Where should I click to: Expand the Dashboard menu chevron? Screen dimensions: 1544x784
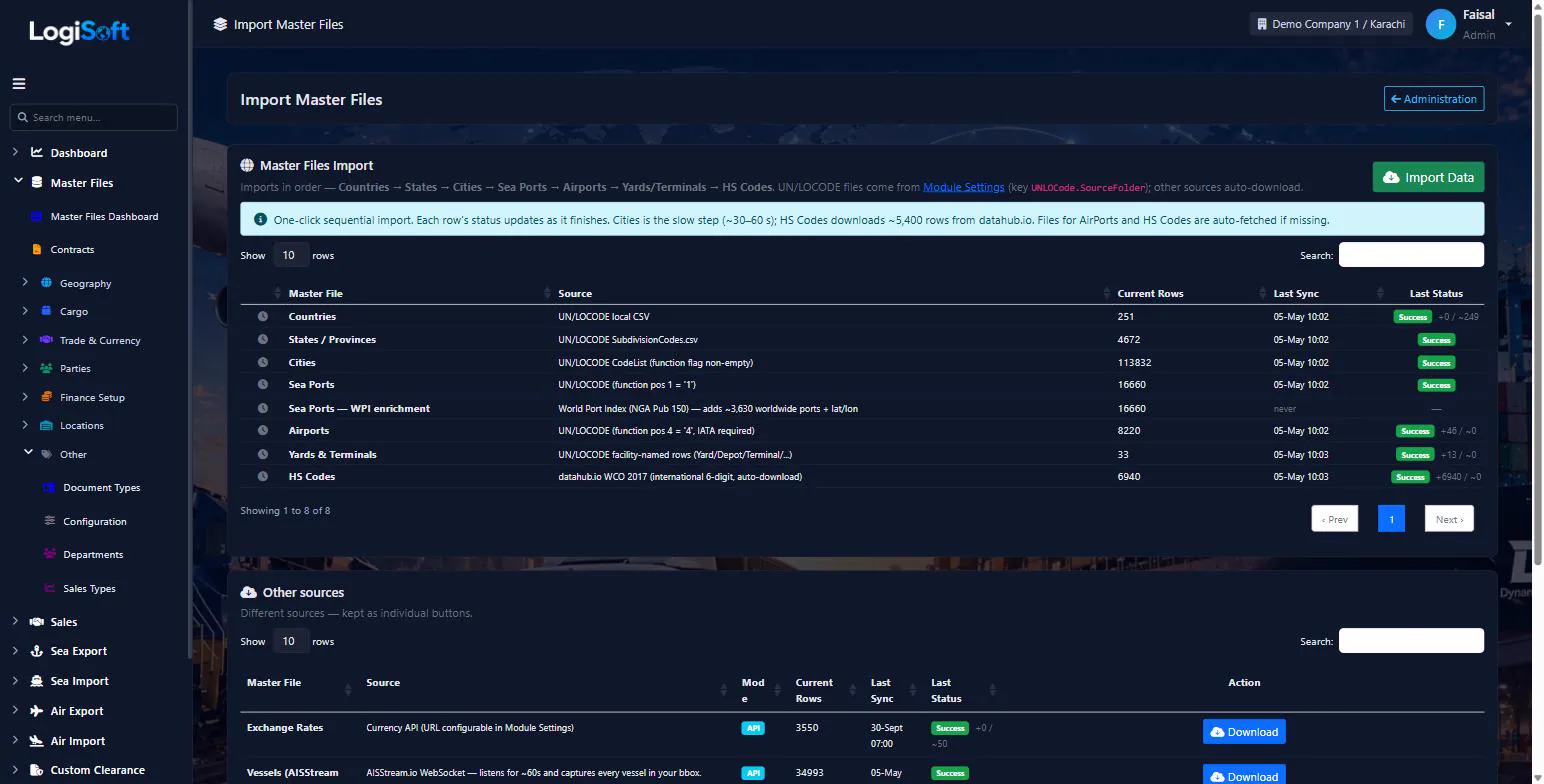coord(15,153)
